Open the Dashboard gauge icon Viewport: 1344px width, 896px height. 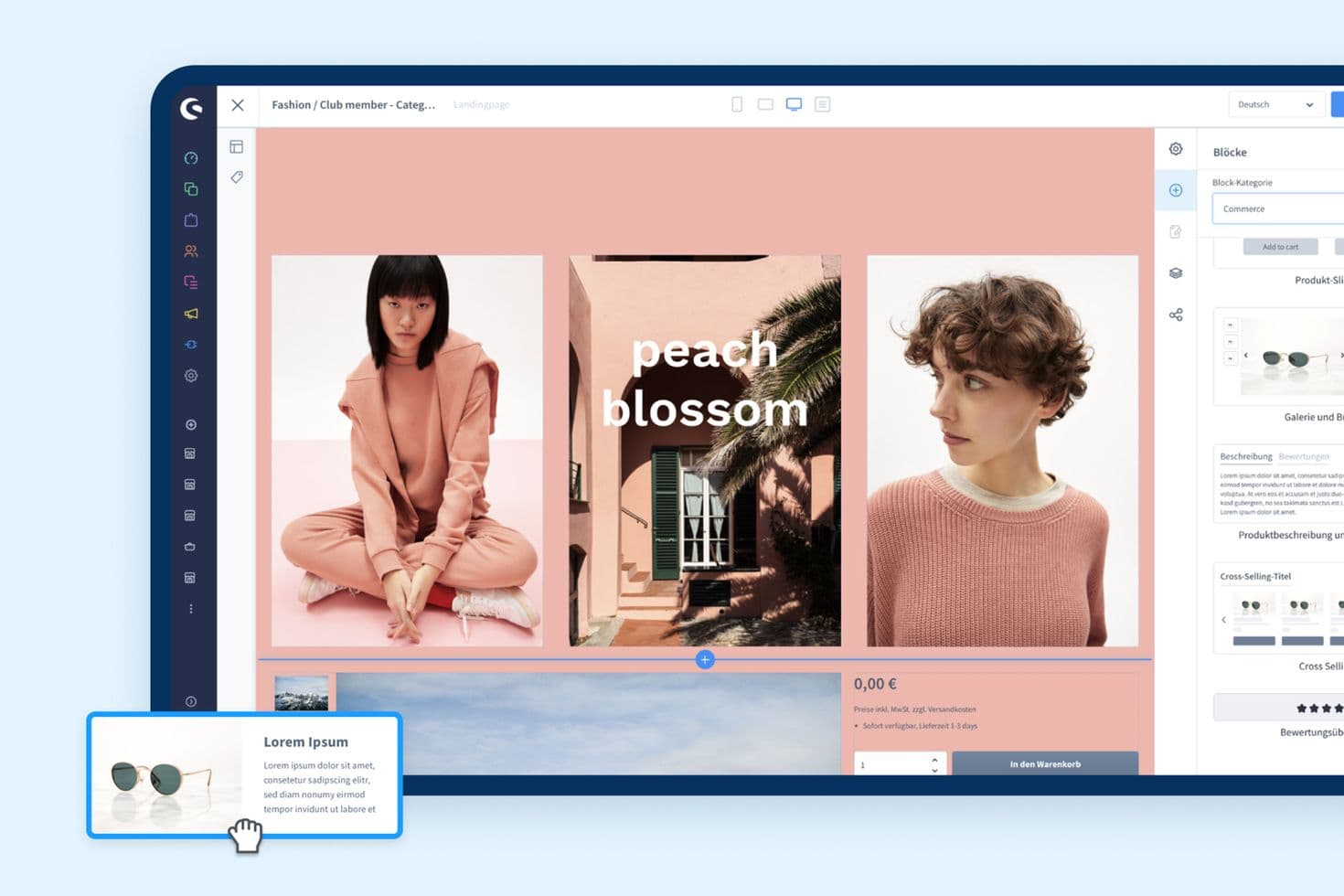point(191,158)
